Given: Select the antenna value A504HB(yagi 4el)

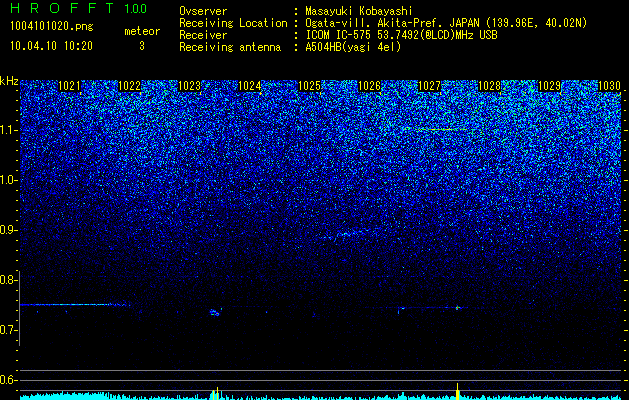Looking at the screenshot, I should coord(353,47).
